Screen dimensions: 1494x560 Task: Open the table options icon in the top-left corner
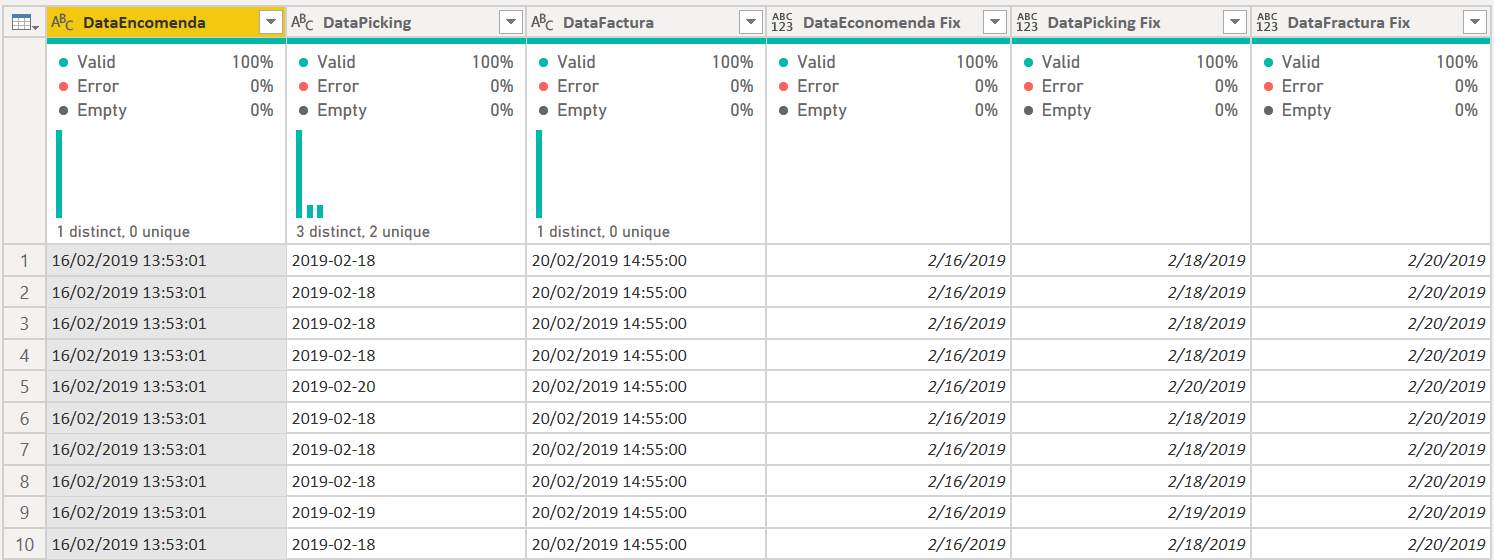point(23,22)
